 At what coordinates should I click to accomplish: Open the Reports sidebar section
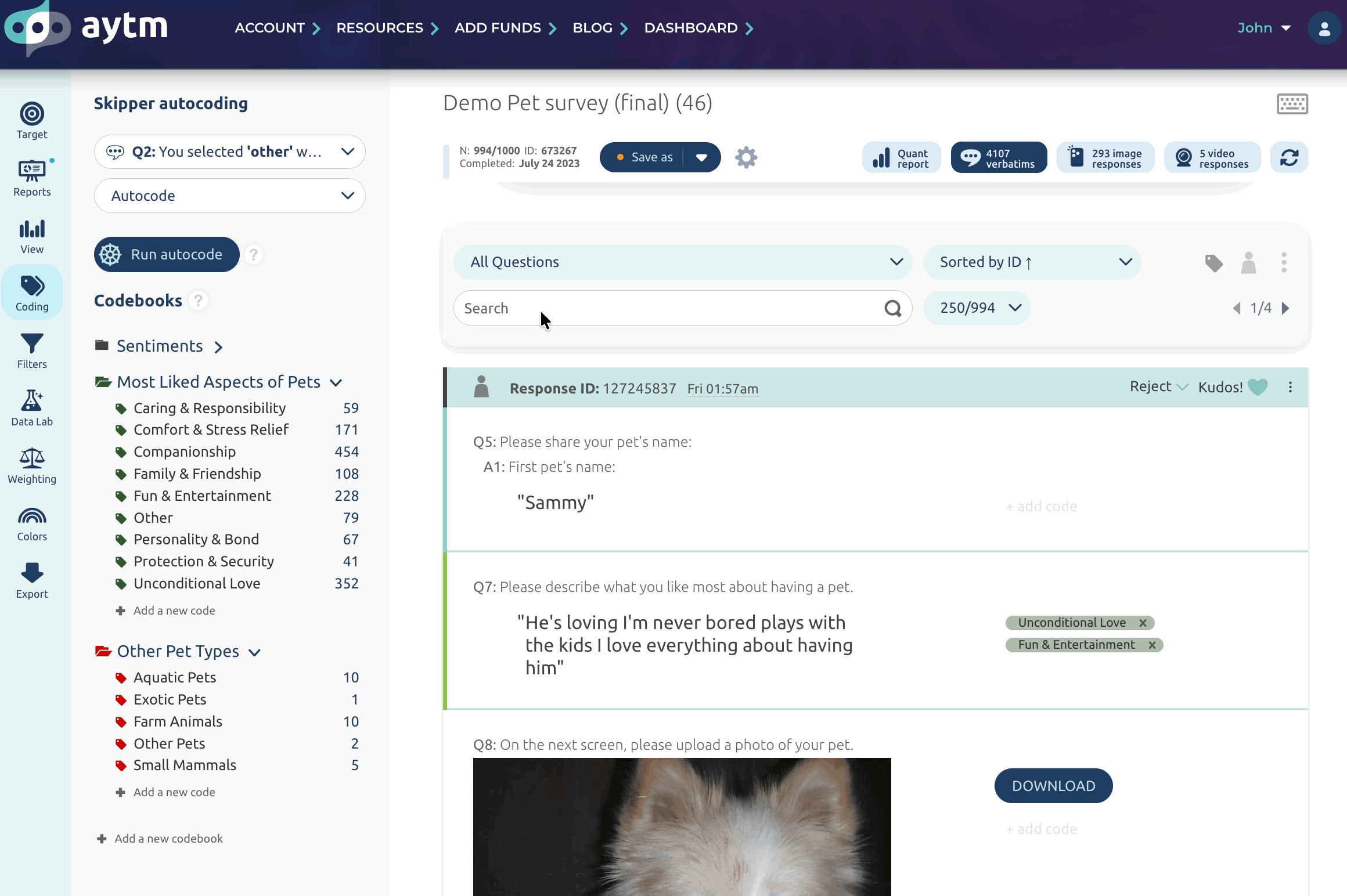[32, 179]
